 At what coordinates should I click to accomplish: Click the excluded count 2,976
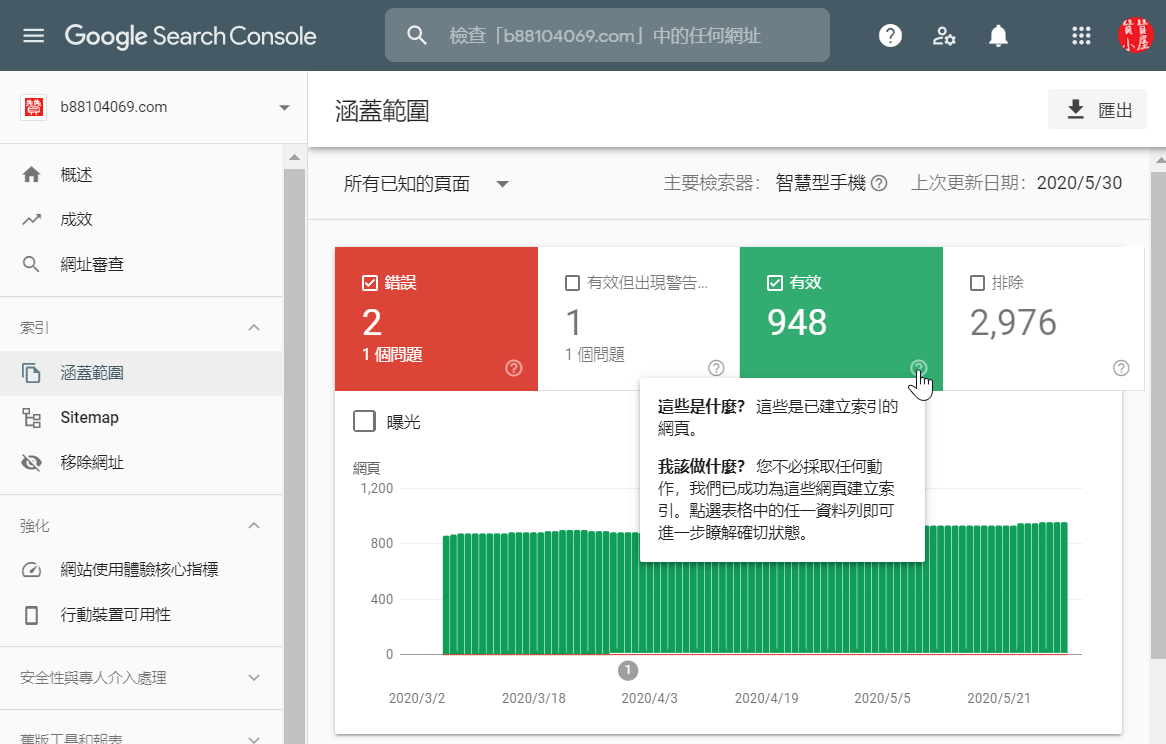1013,323
